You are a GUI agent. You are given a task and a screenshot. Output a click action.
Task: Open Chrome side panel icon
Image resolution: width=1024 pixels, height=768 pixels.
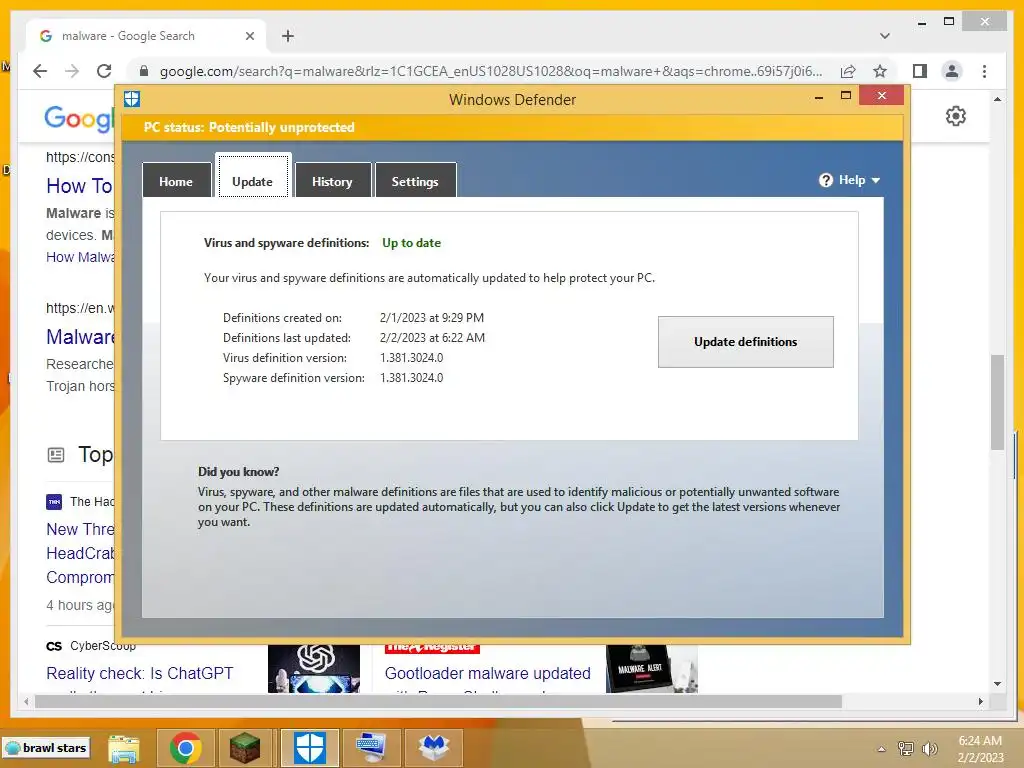pos(920,71)
